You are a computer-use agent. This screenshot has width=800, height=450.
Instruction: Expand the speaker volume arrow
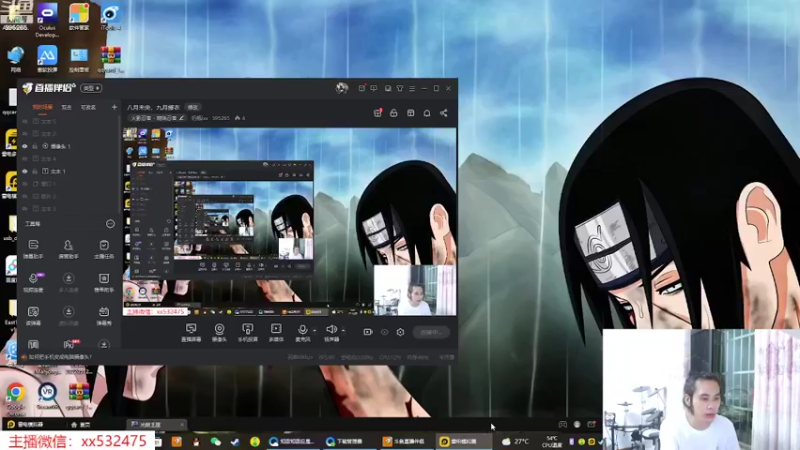343,331
